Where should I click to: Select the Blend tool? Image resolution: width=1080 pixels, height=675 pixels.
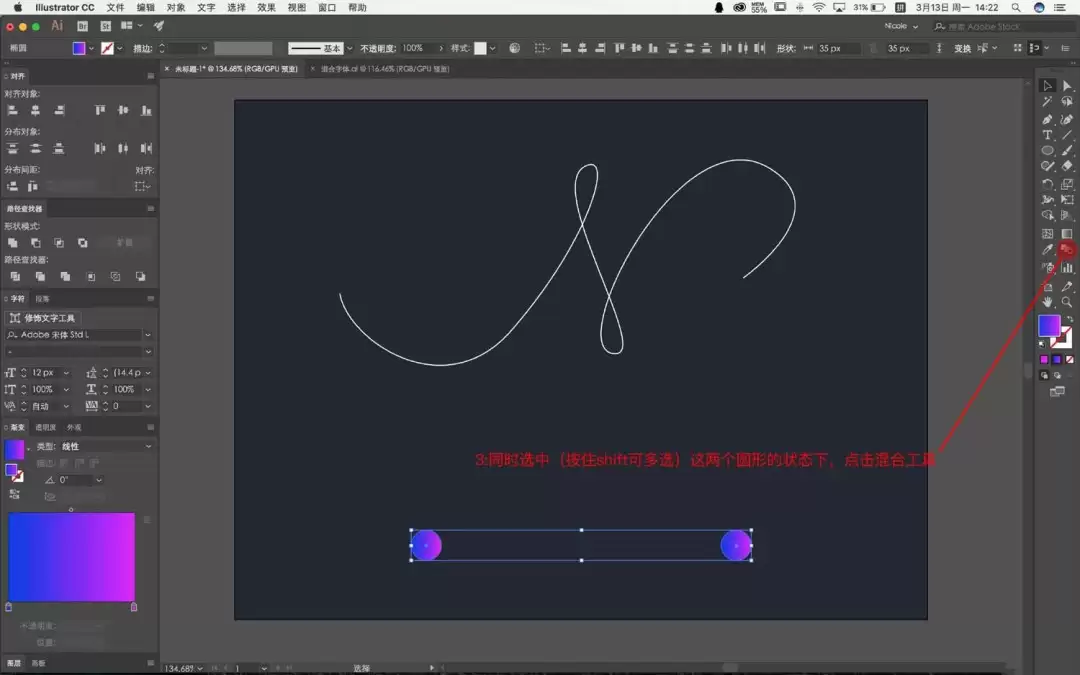pyautogui.click(x=1067, y=249)
